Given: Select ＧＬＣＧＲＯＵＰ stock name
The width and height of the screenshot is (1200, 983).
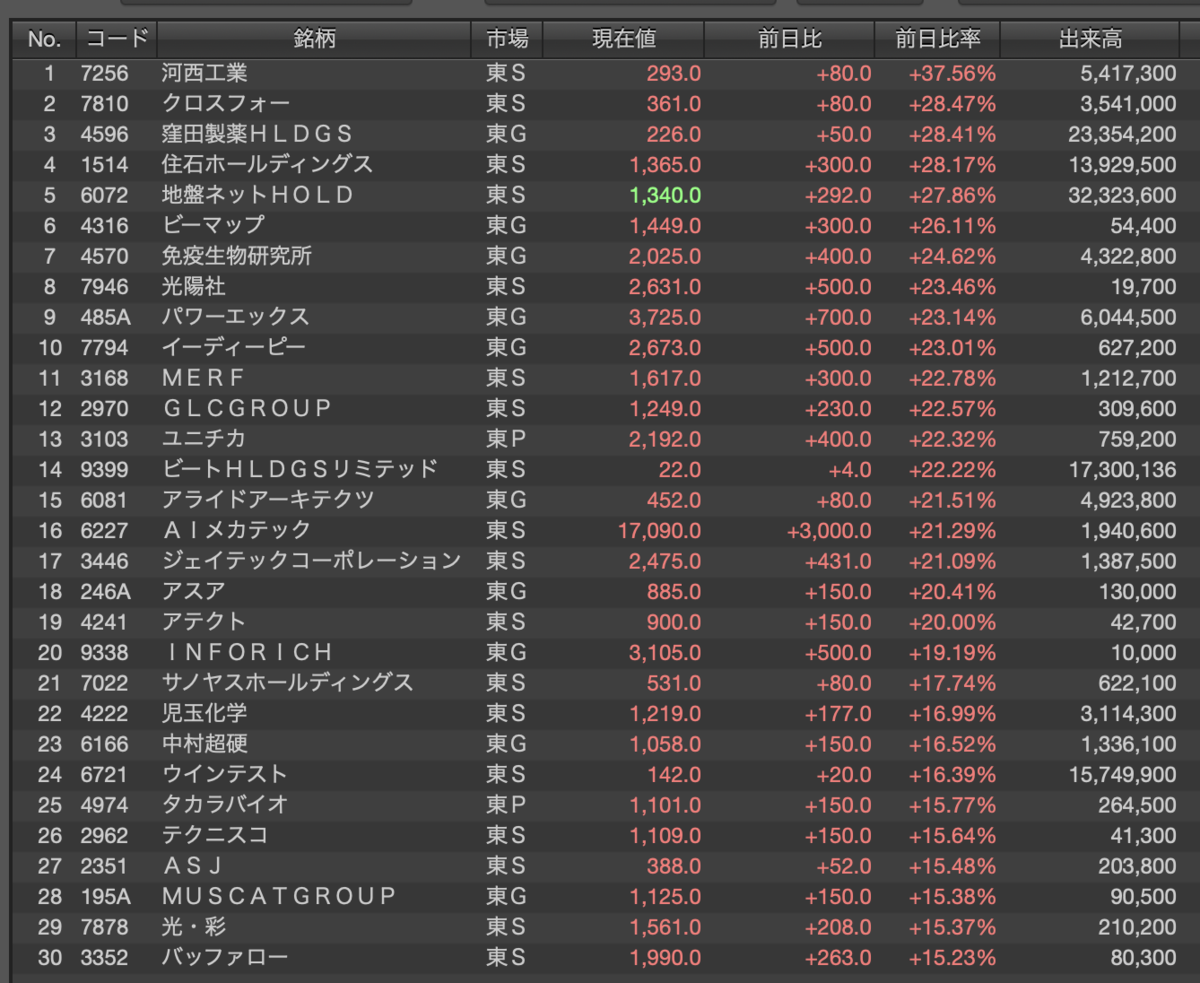Looking at the screenshot, I should [x=246, y=408].
